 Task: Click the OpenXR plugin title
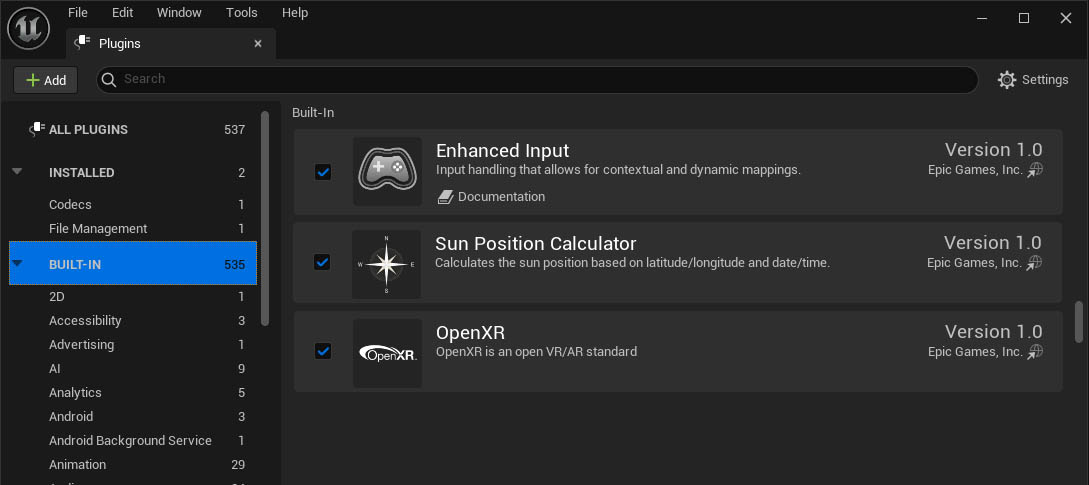(470, 333)
